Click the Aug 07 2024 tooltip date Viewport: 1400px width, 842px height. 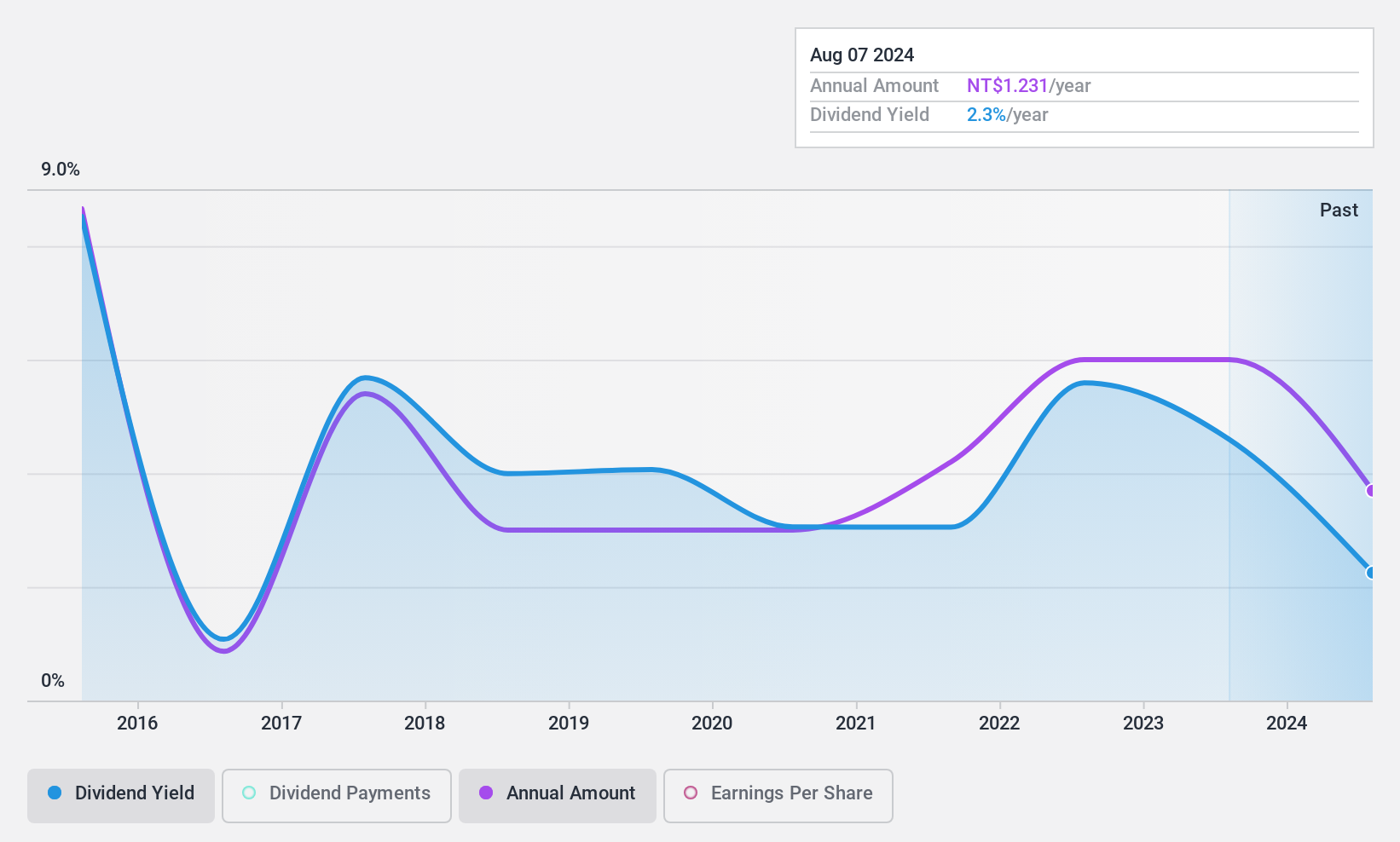[x=862, y=55]
